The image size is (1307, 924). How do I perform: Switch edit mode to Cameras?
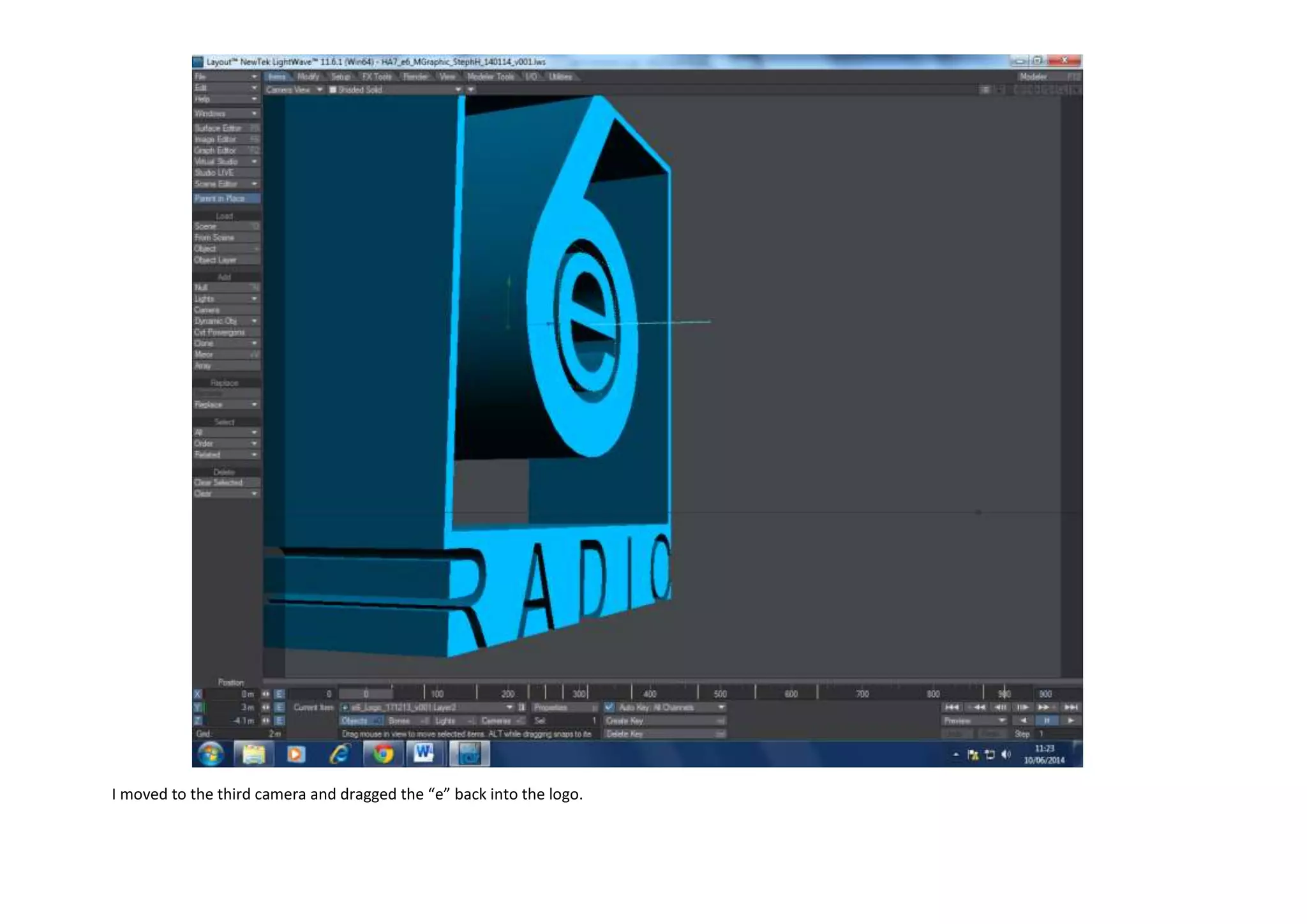coord(502,720)
